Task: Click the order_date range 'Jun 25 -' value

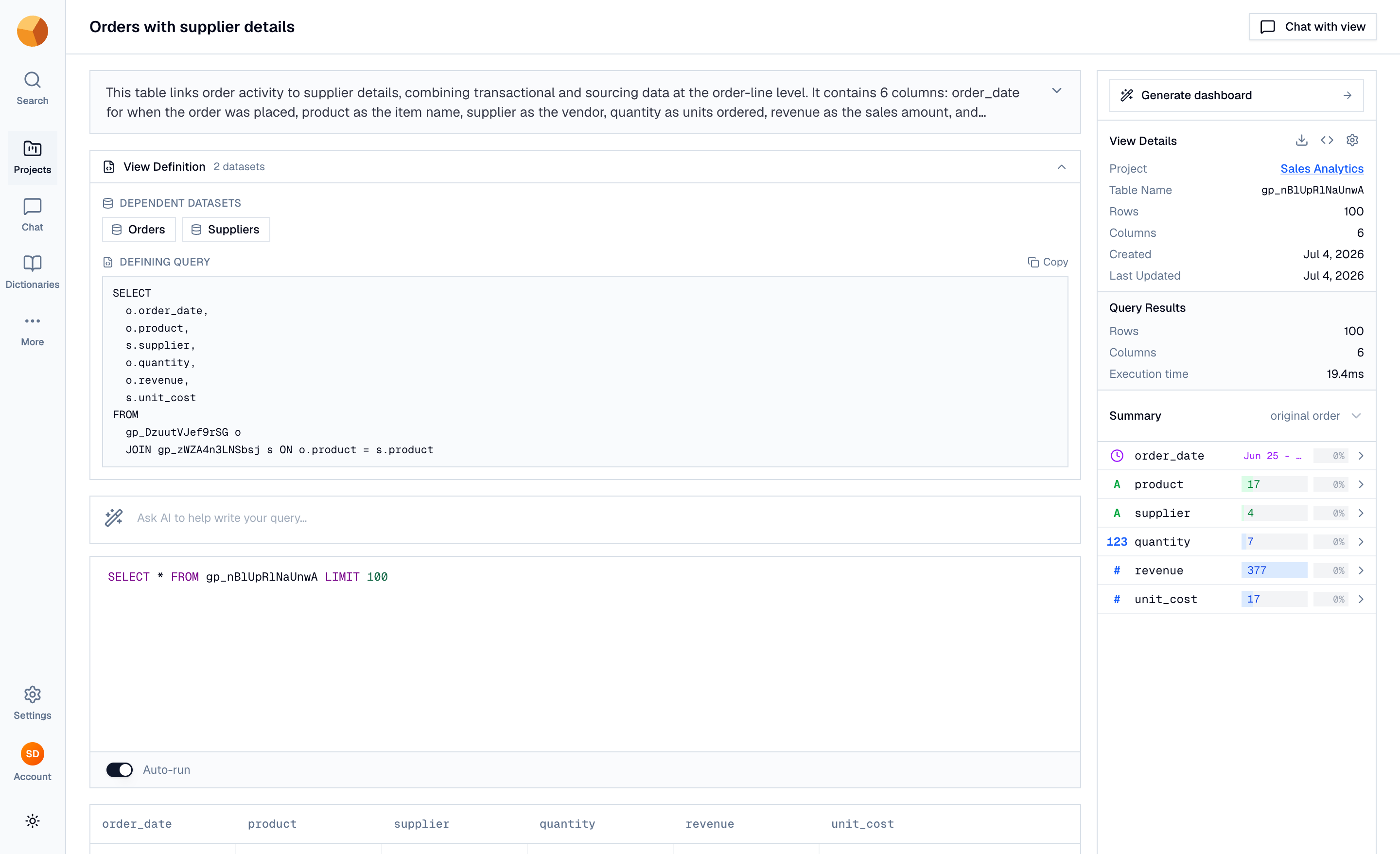Action: [x=1272, y=455]
